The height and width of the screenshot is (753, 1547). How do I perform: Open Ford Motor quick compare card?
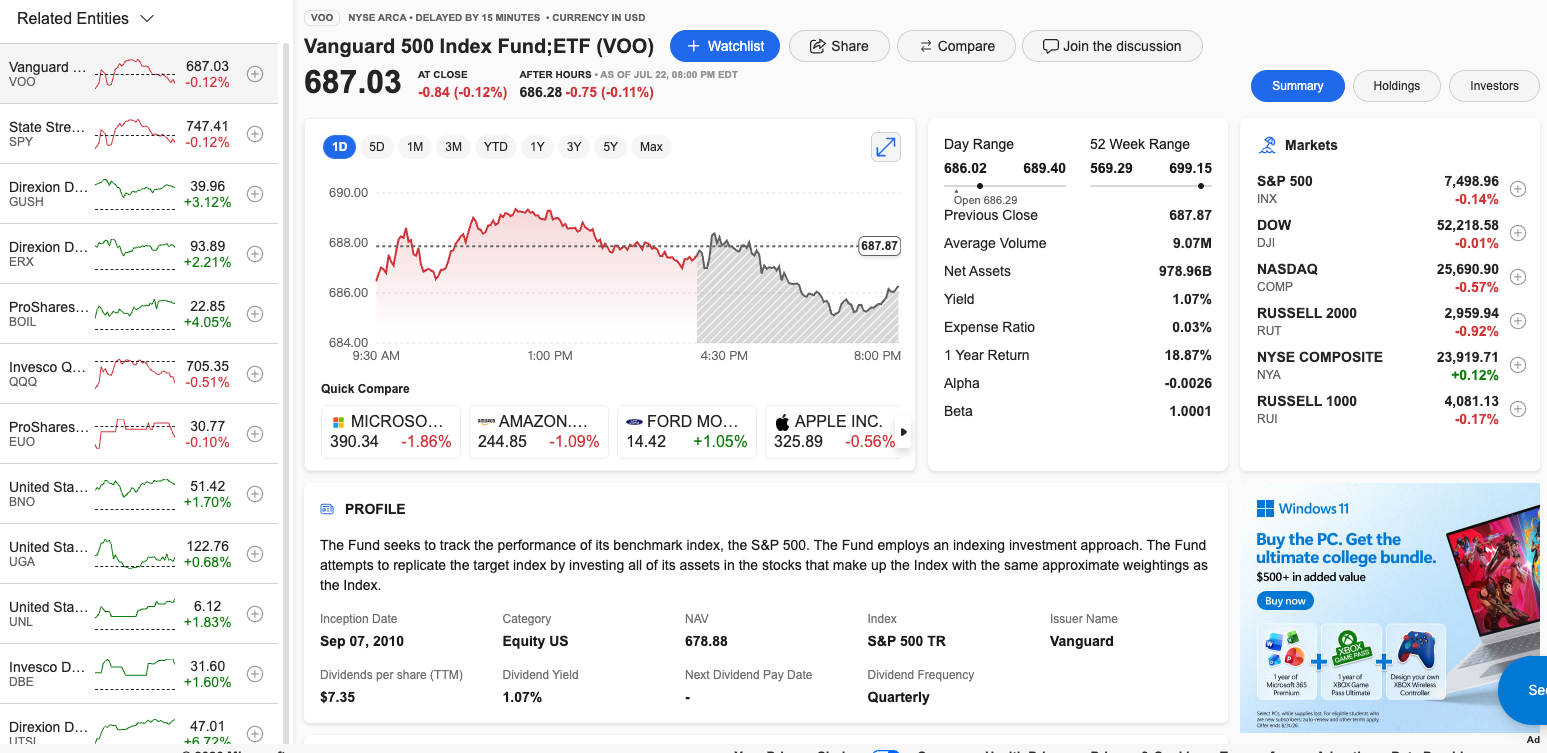pyautogui.click(x=687, y=432)
